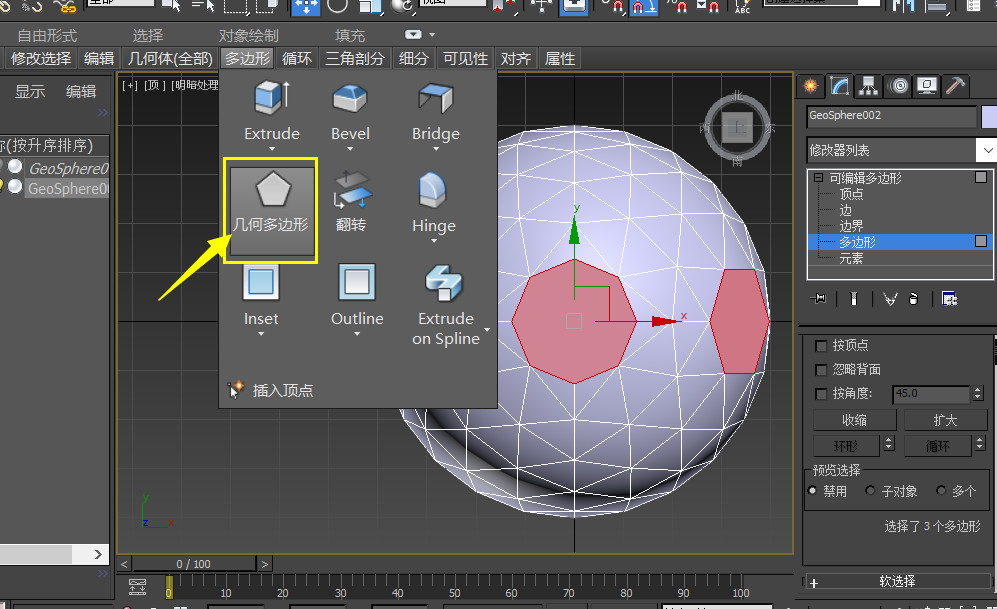The image size is (997, 609).
Task: Click the Bridge tool icon
Action: point(435,100)
